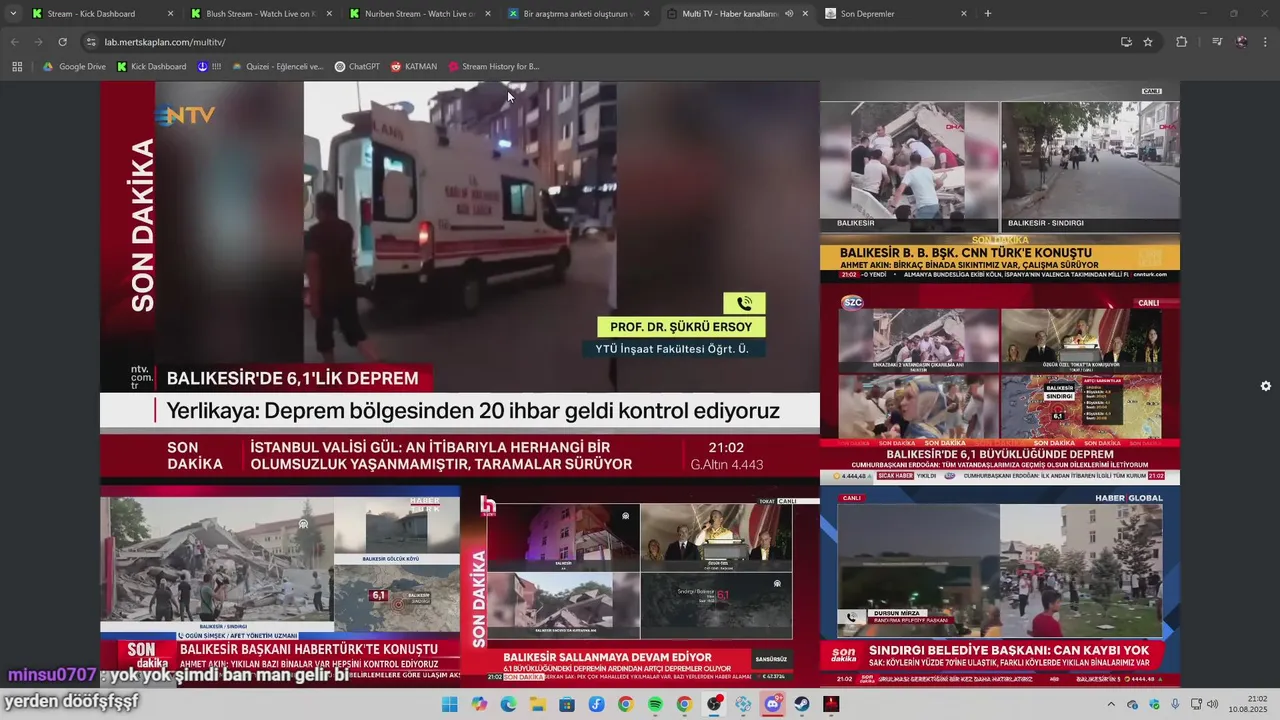Close the Son Depremler tab
Image resolution: width=1280 pixels, height=720 pixels.
[964, 14]
